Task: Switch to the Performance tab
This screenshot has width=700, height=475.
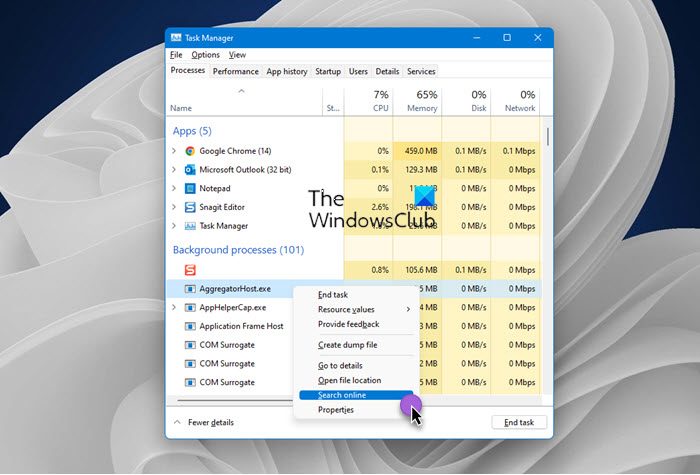Action: click(x=235, y=71)
